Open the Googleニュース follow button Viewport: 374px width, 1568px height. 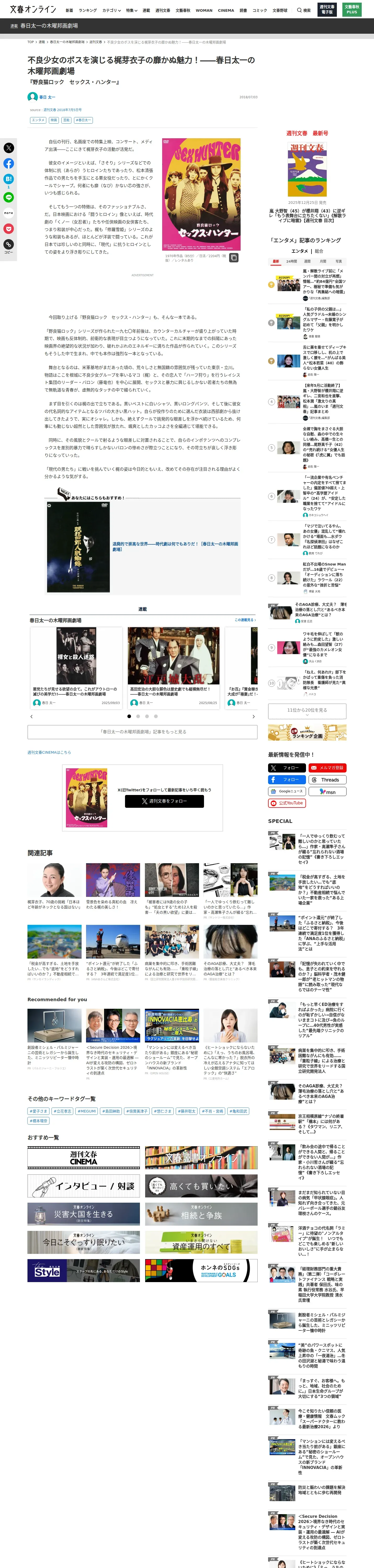point(286,791)
